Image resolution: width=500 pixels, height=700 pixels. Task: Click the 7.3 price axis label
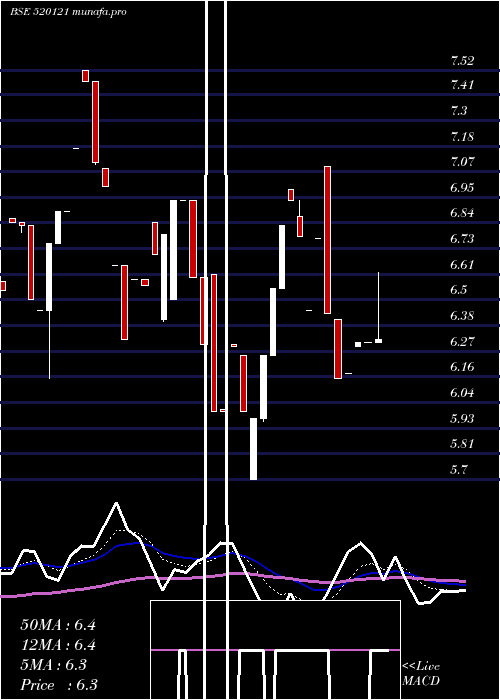[458, 110]
